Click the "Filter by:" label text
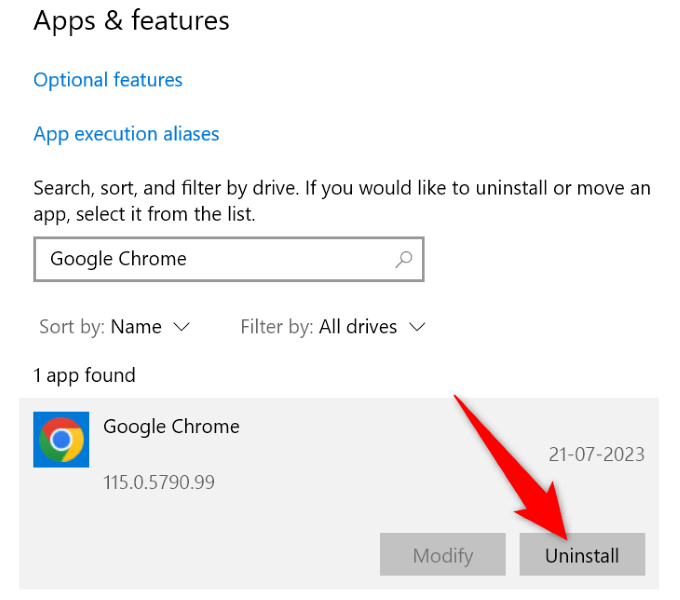 [277, 327]
